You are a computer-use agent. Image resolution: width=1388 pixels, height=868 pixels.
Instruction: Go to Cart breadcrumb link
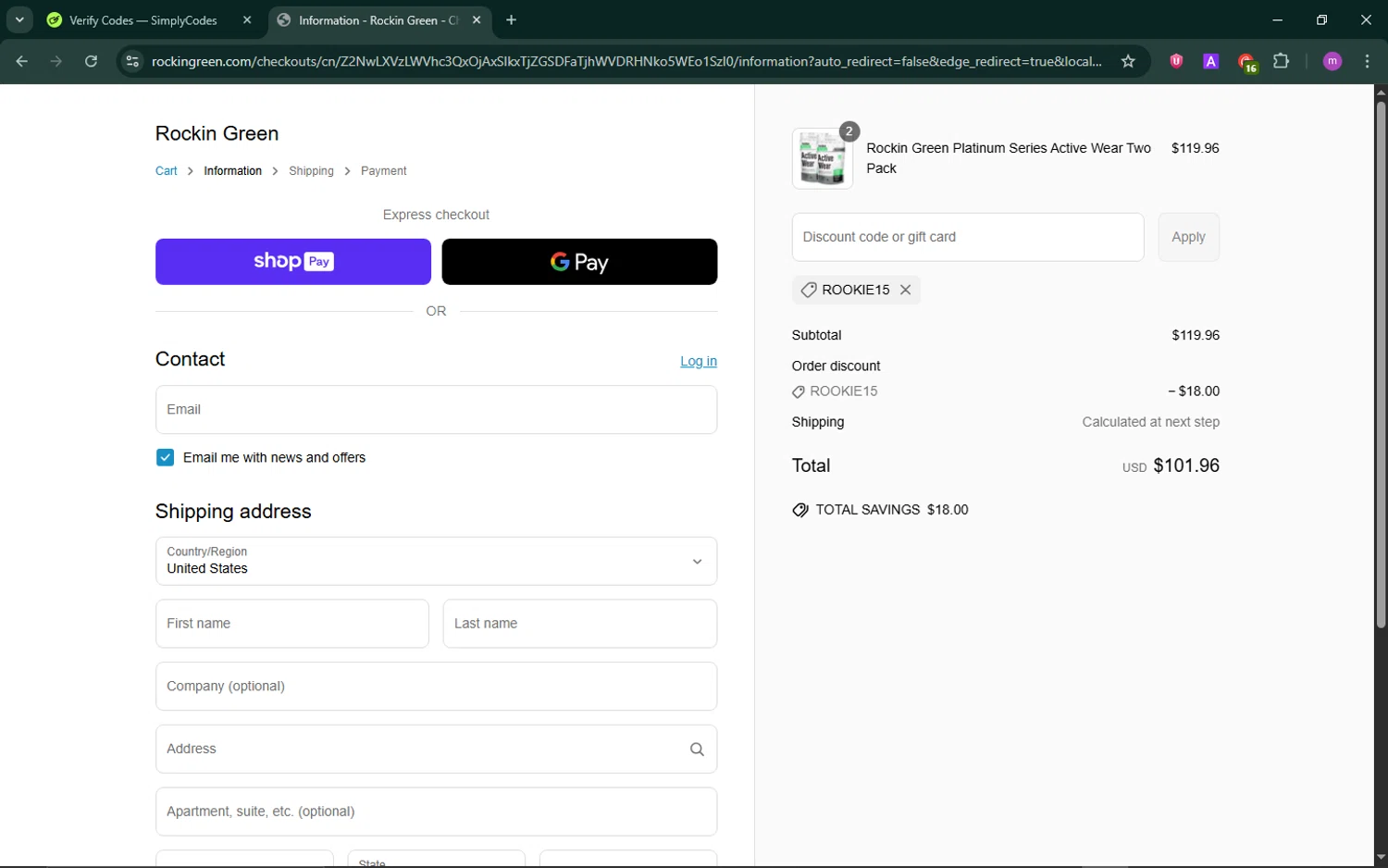coord(166,171)
